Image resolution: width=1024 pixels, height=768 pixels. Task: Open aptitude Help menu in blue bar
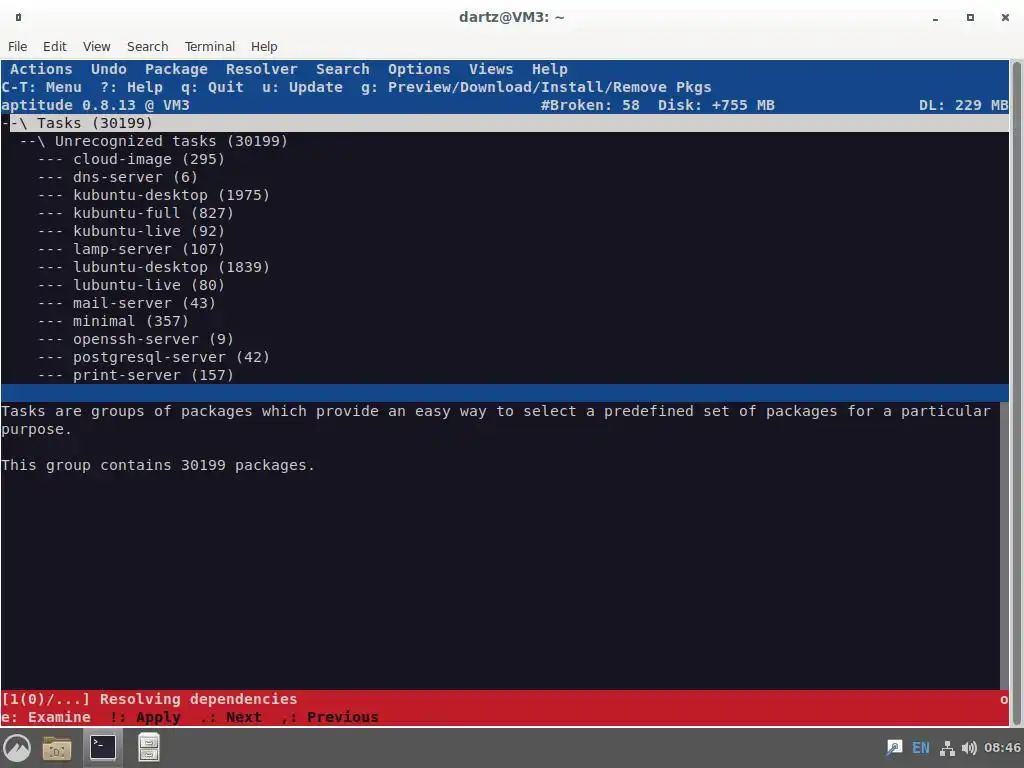pos(550,69)
